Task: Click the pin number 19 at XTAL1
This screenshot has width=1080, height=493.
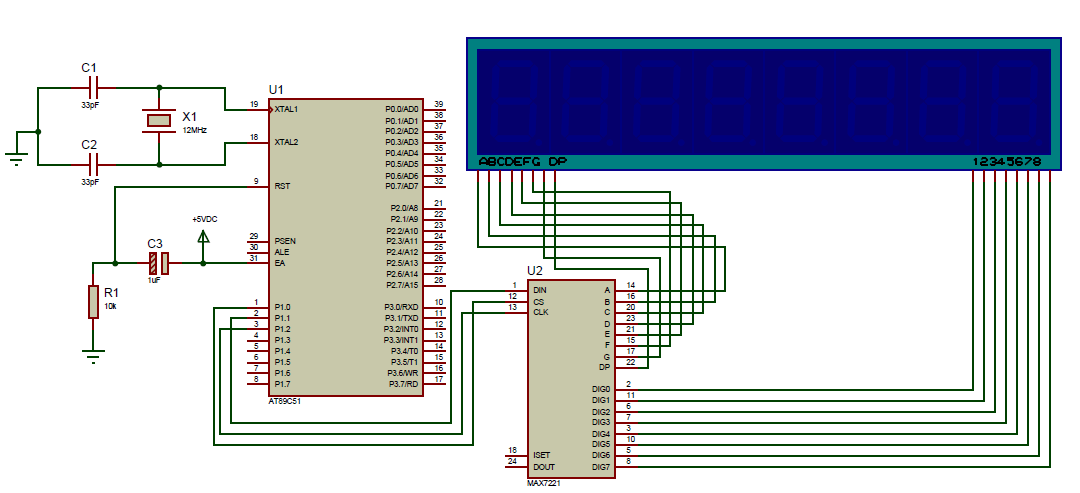Action: click(254, 104)
